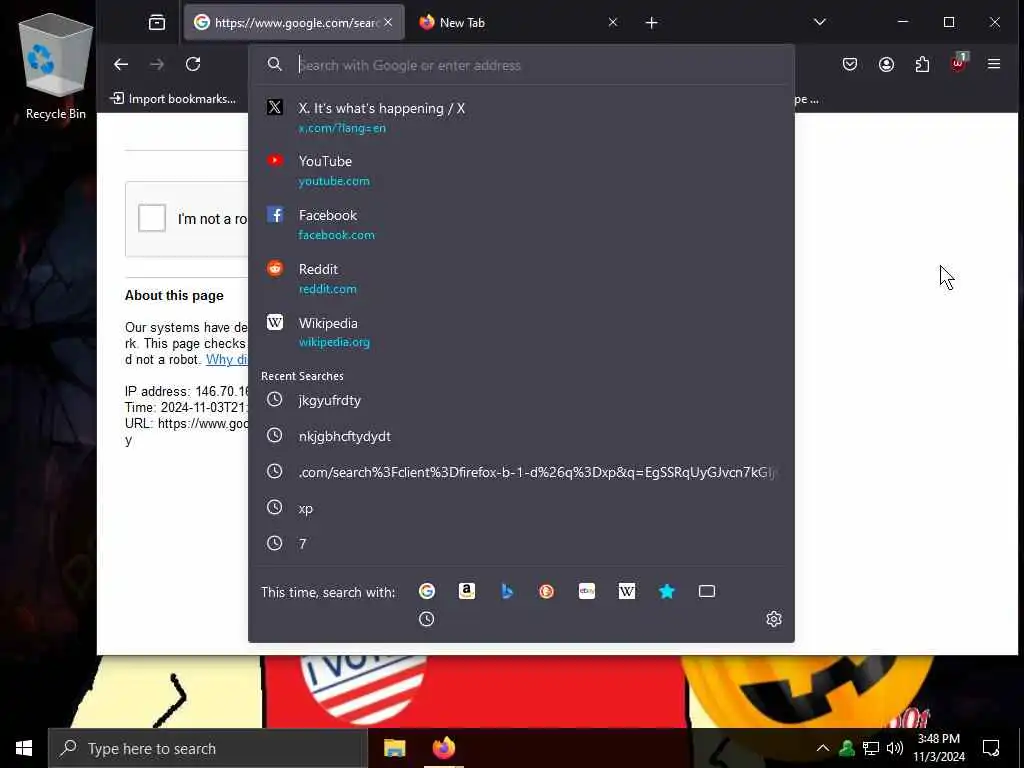
Task: Open X. It's what's happening suggestion
Action: coord(521,117)
